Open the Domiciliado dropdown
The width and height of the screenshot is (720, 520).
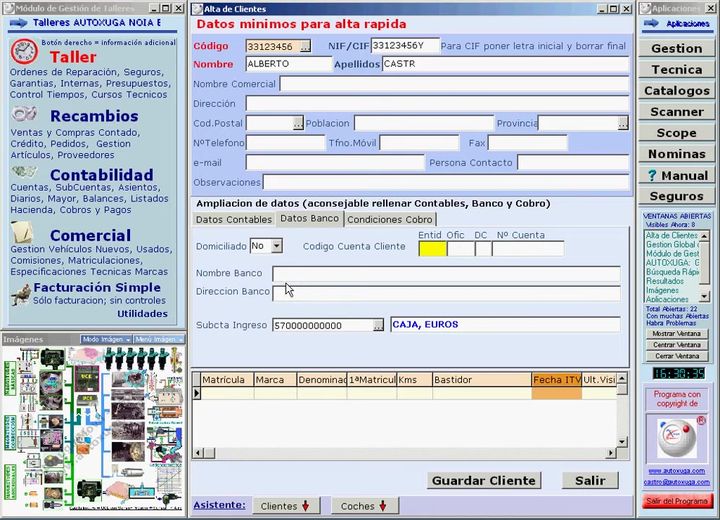point(276,246)
